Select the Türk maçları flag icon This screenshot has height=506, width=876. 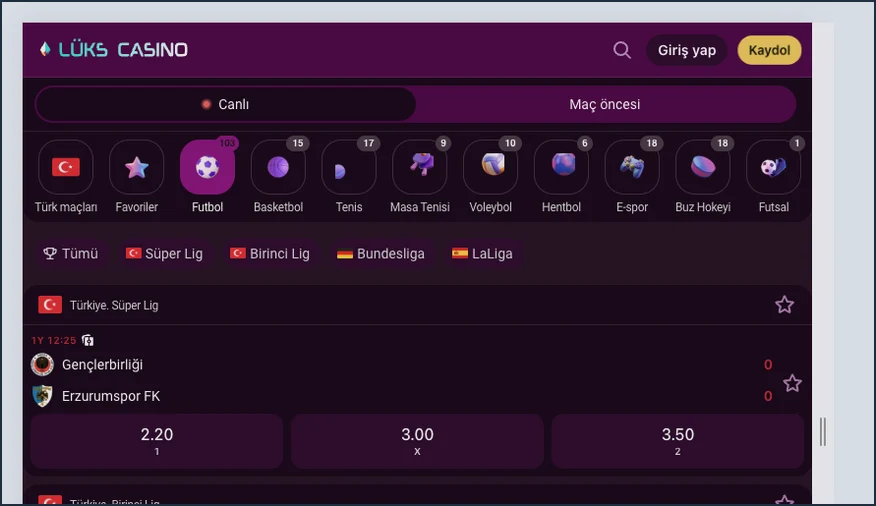click(66, 167)
